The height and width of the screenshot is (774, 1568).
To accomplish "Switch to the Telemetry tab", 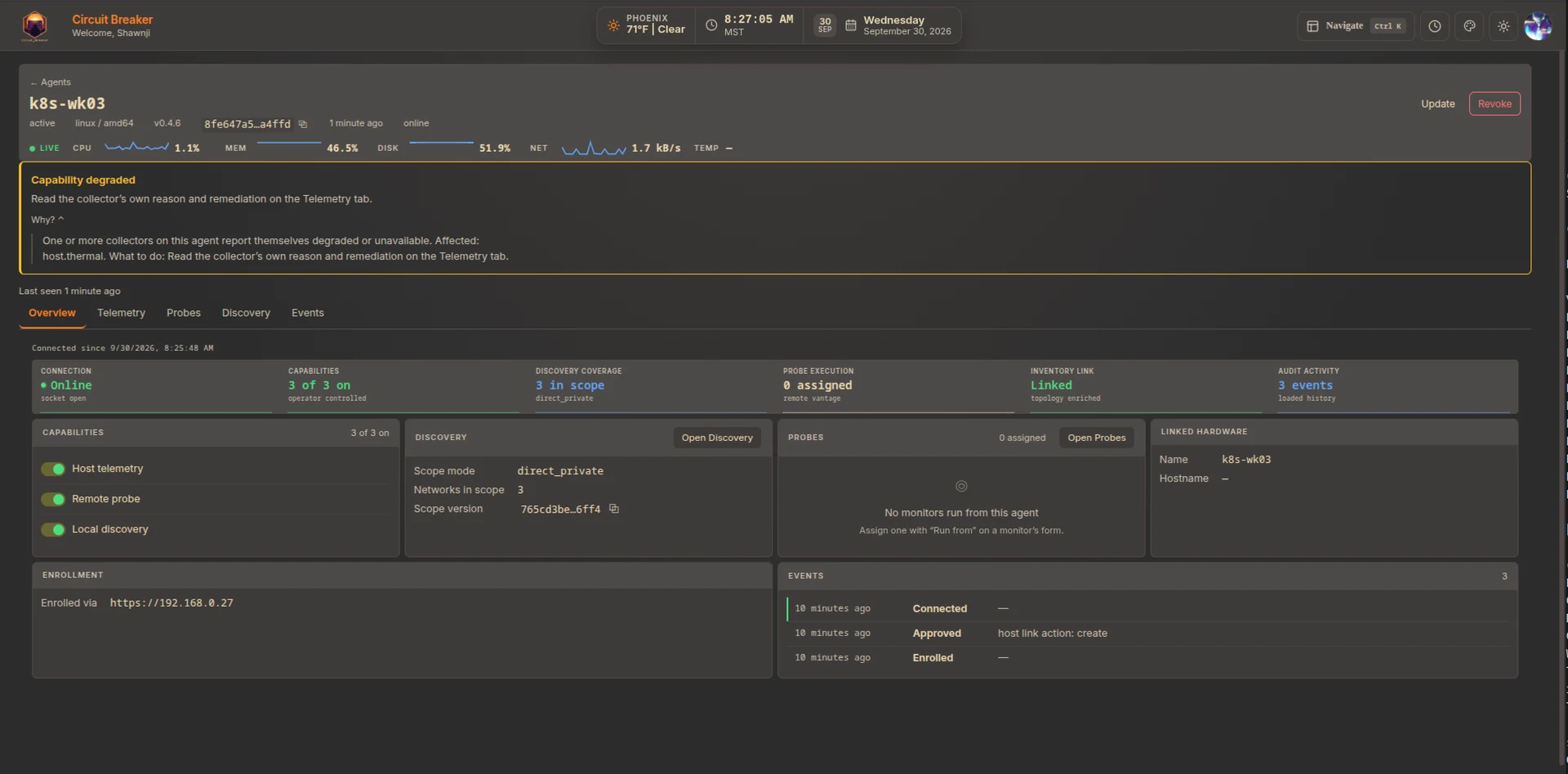I will [x=121, y=313].
